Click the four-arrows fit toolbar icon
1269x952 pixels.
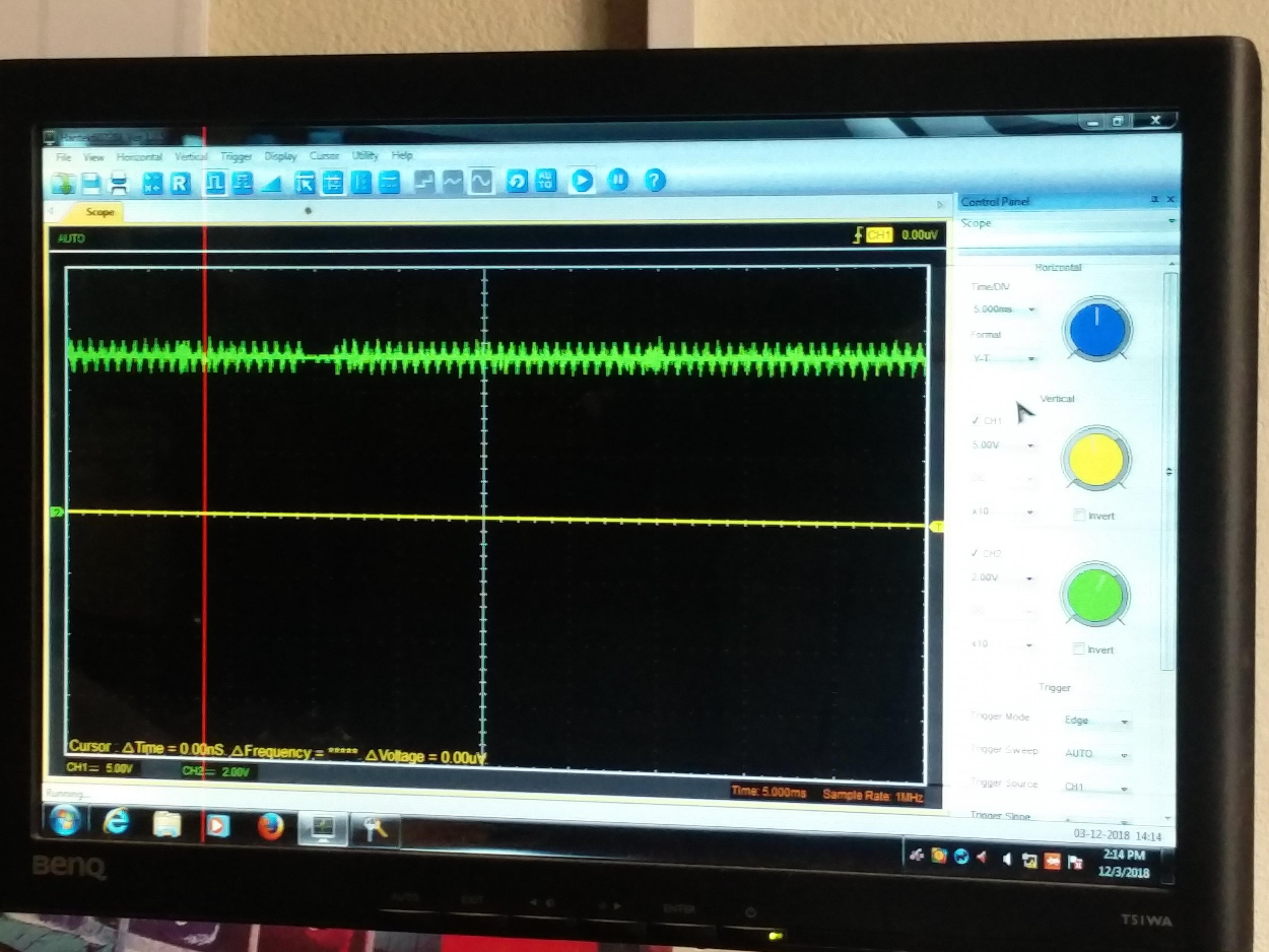(x=153, y=183)
